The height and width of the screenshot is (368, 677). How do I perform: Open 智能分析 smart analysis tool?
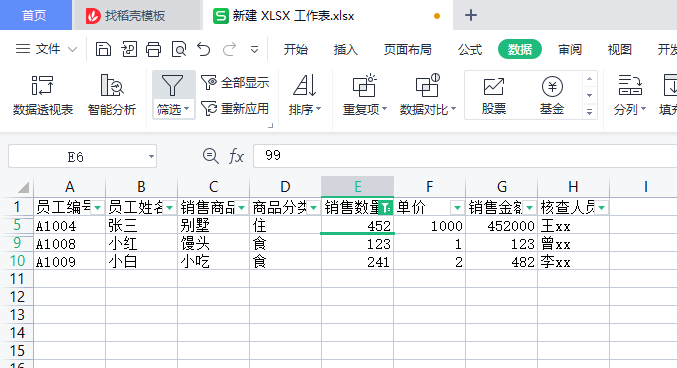tap(112, 95)
